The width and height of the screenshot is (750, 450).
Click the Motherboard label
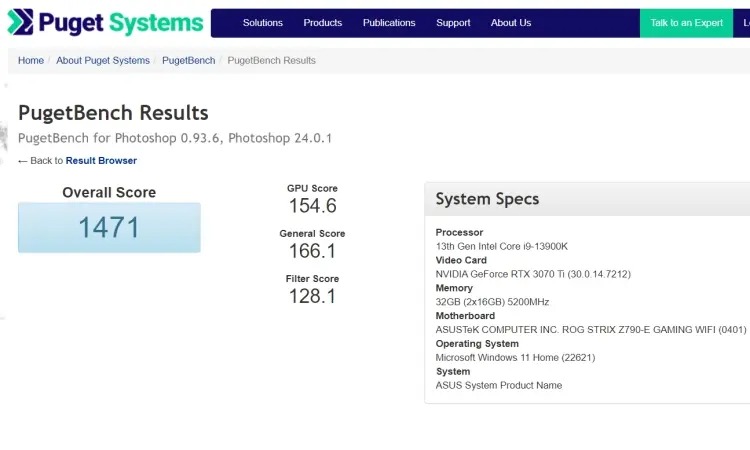[465, 316]
